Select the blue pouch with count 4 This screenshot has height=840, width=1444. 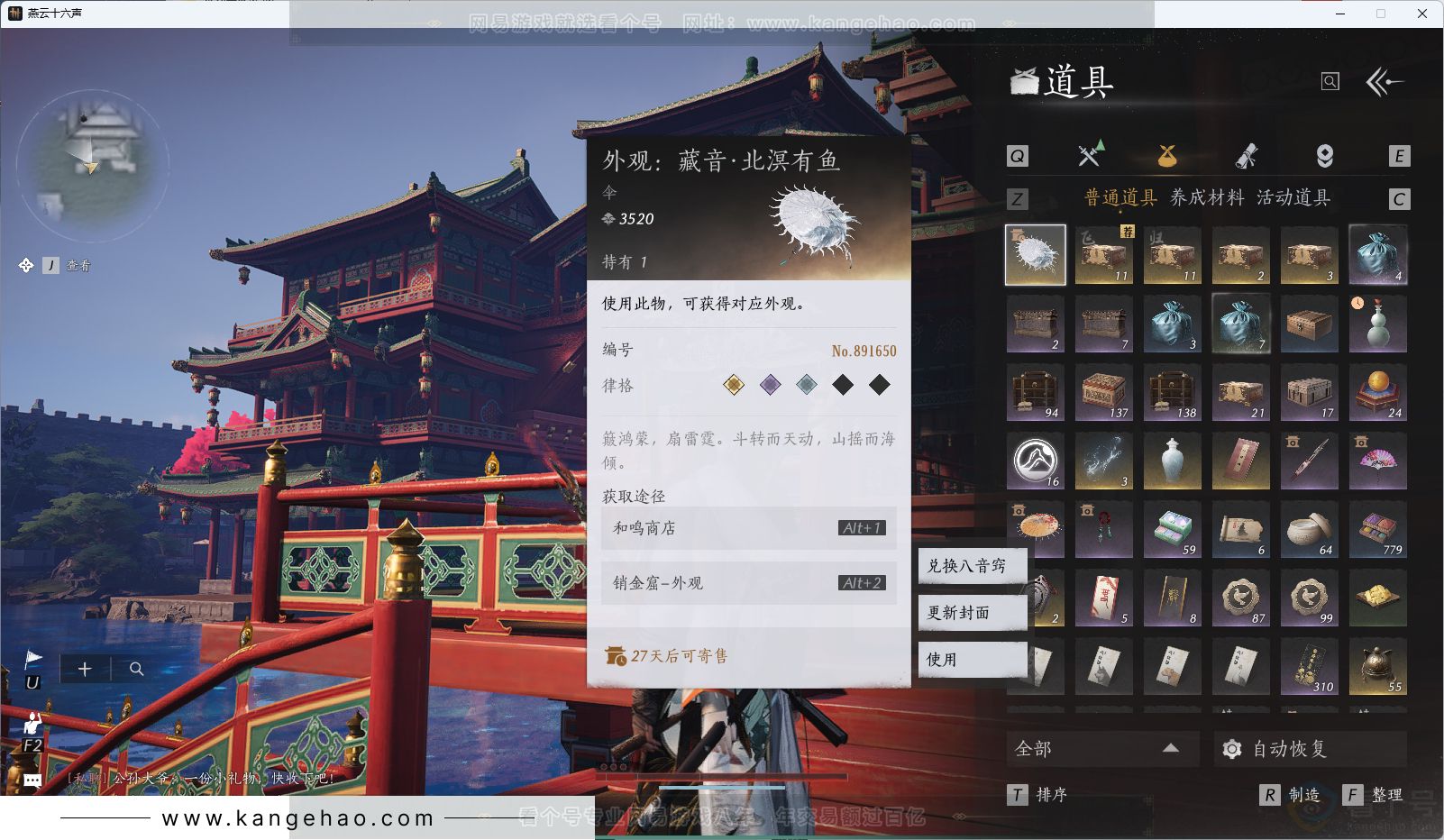click(1378, 255)
